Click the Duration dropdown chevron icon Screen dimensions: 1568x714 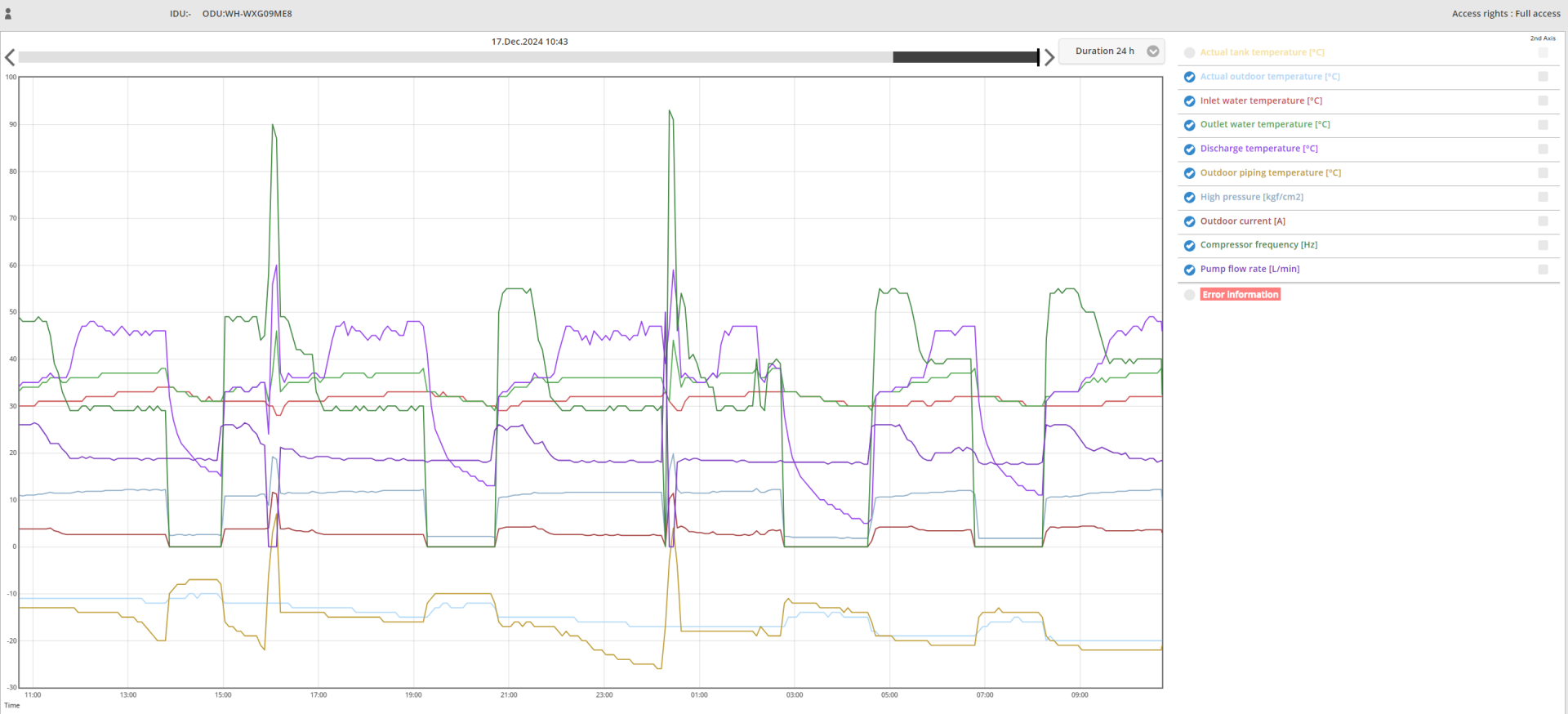point(1152,51)
